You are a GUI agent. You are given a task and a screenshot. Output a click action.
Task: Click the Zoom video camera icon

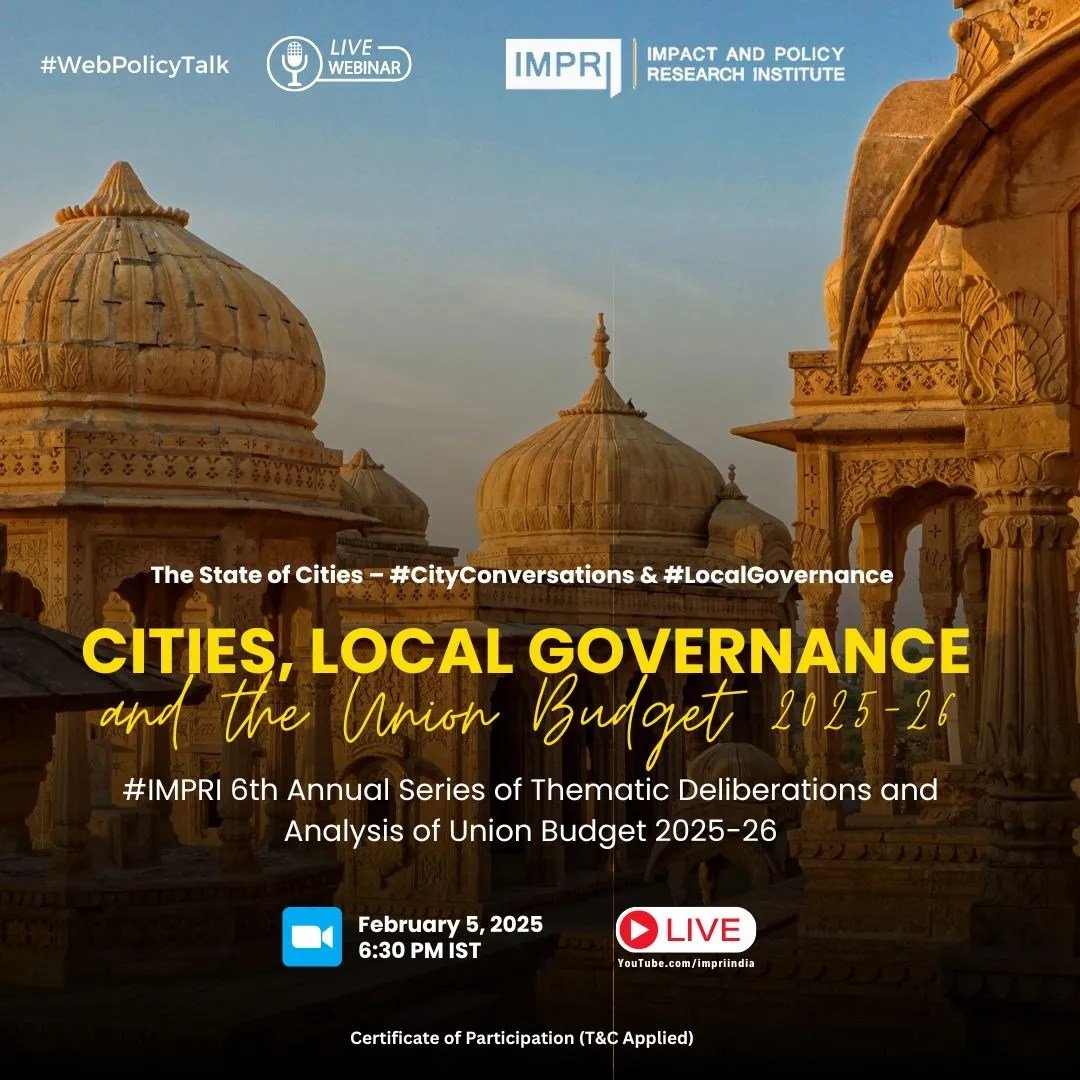[312, 937]
